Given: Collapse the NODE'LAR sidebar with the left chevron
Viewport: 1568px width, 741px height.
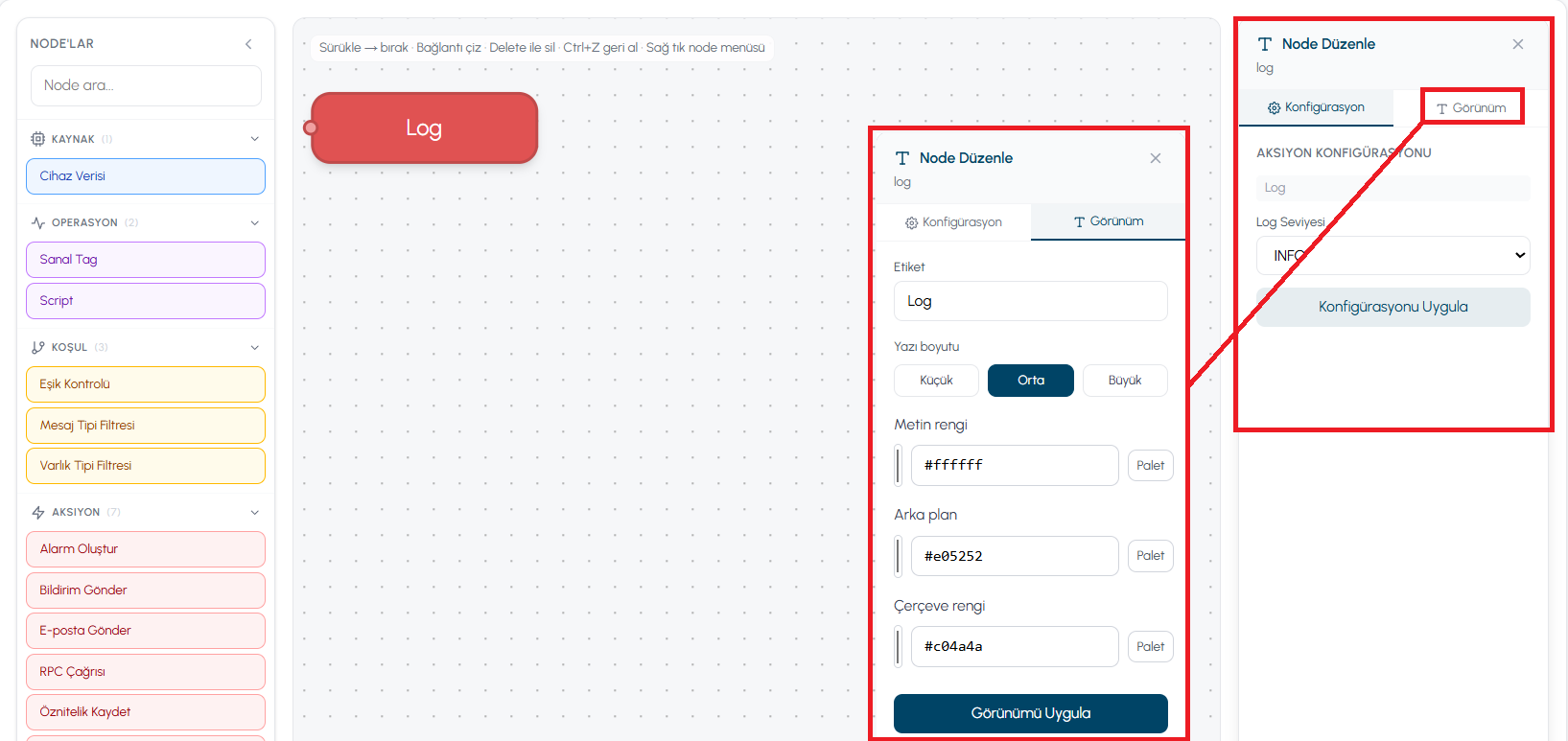Looking at the screenshot, I should coord(248,44).
